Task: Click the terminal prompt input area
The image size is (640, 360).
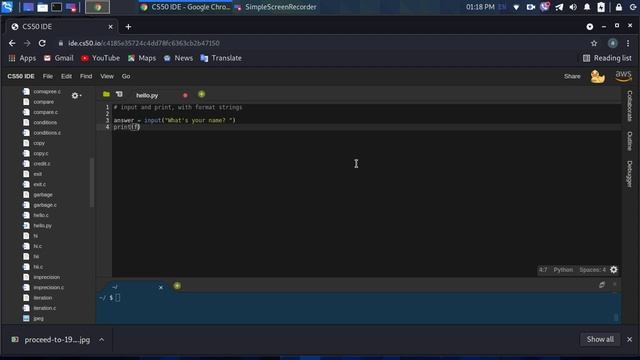Action: 118,298
